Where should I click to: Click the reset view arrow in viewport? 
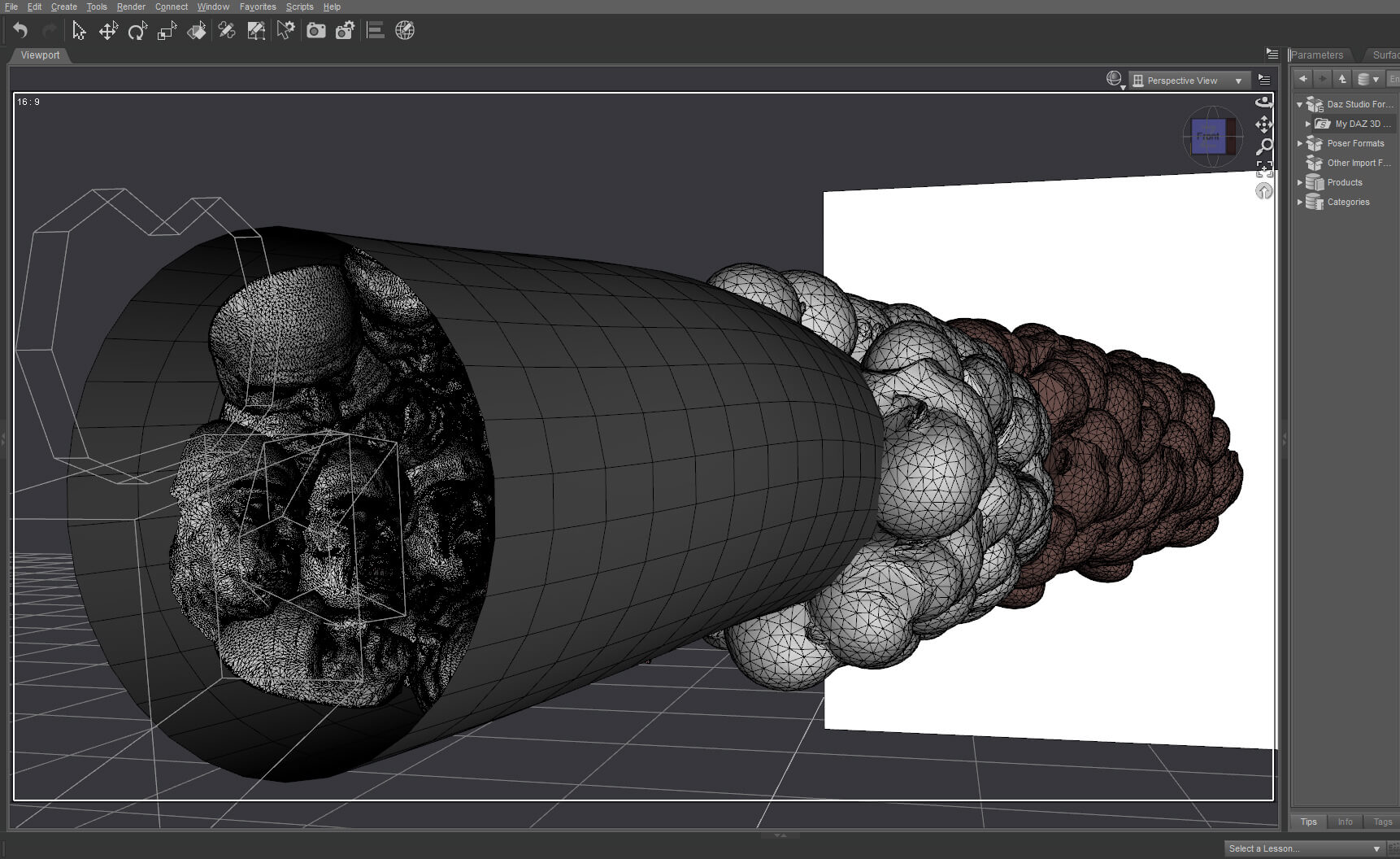coord(1263,191)
